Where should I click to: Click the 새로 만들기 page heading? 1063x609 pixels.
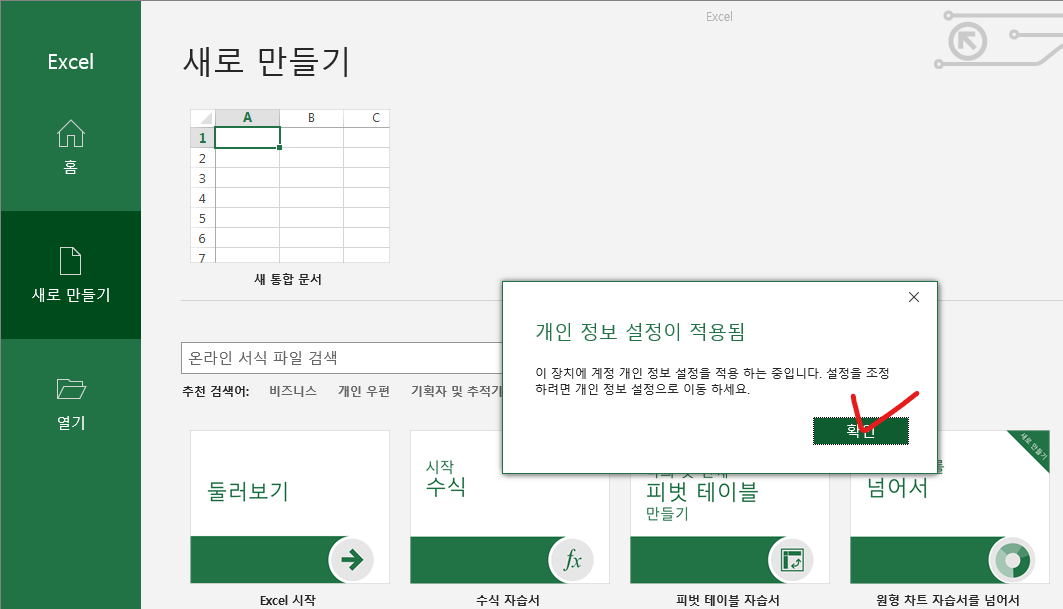(x=266, y=62)
